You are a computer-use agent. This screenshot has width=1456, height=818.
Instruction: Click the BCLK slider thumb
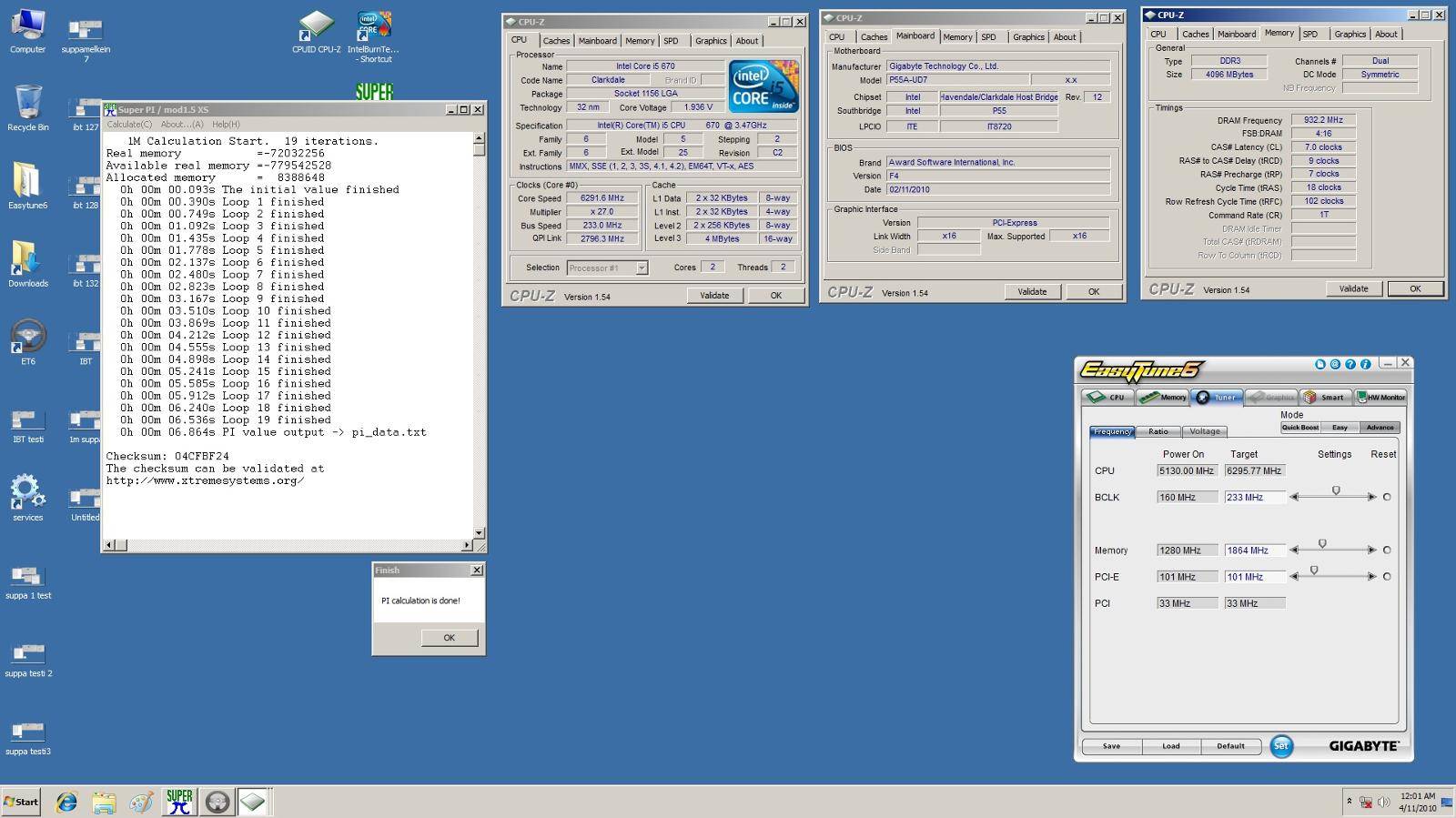click(1336, 490)
